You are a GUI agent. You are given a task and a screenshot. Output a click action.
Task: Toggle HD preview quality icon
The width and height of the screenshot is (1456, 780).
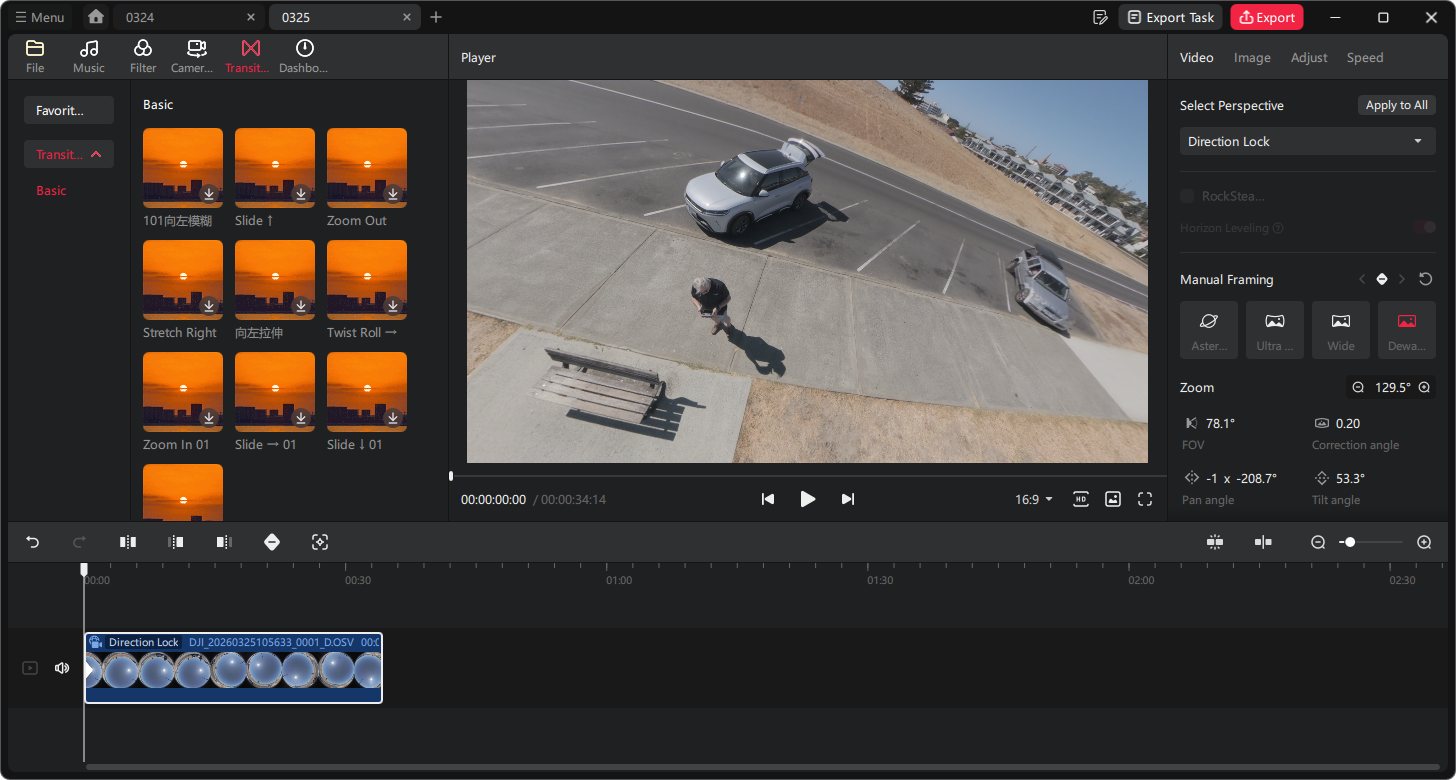pos(1081,499)
